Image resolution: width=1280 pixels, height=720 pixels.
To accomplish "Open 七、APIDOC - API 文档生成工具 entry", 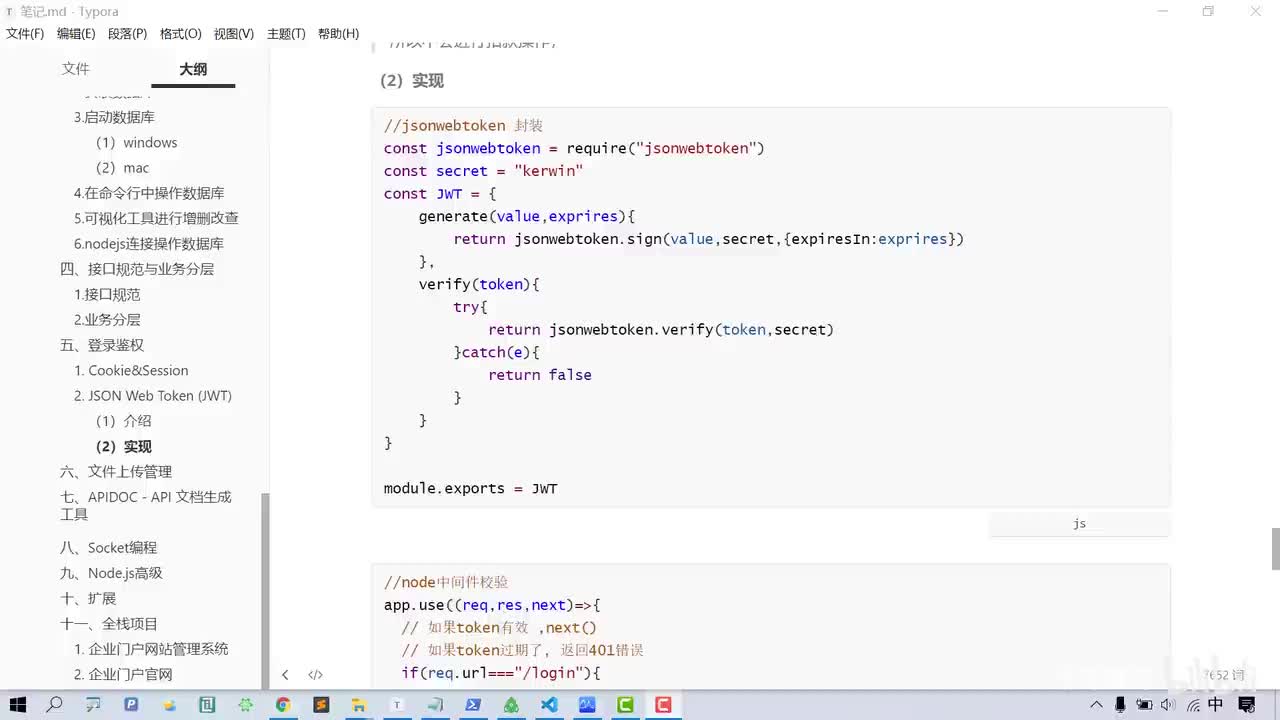I will pos(146,506).
